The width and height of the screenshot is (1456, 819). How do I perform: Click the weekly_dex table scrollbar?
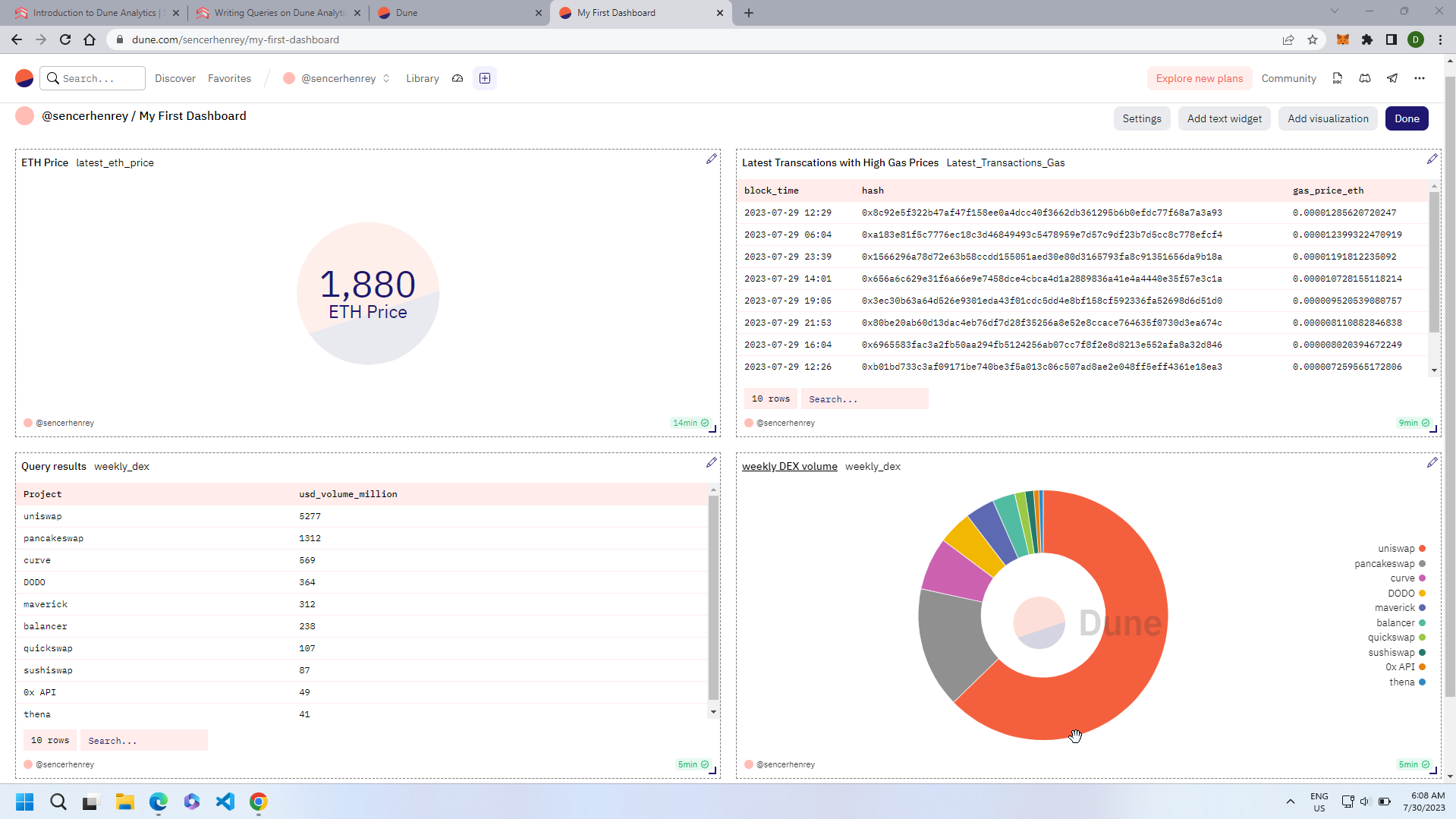(x=713, y=597)
